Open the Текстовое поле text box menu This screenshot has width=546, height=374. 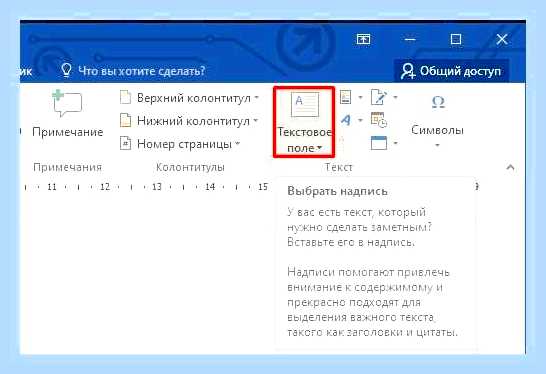(304, 122)
